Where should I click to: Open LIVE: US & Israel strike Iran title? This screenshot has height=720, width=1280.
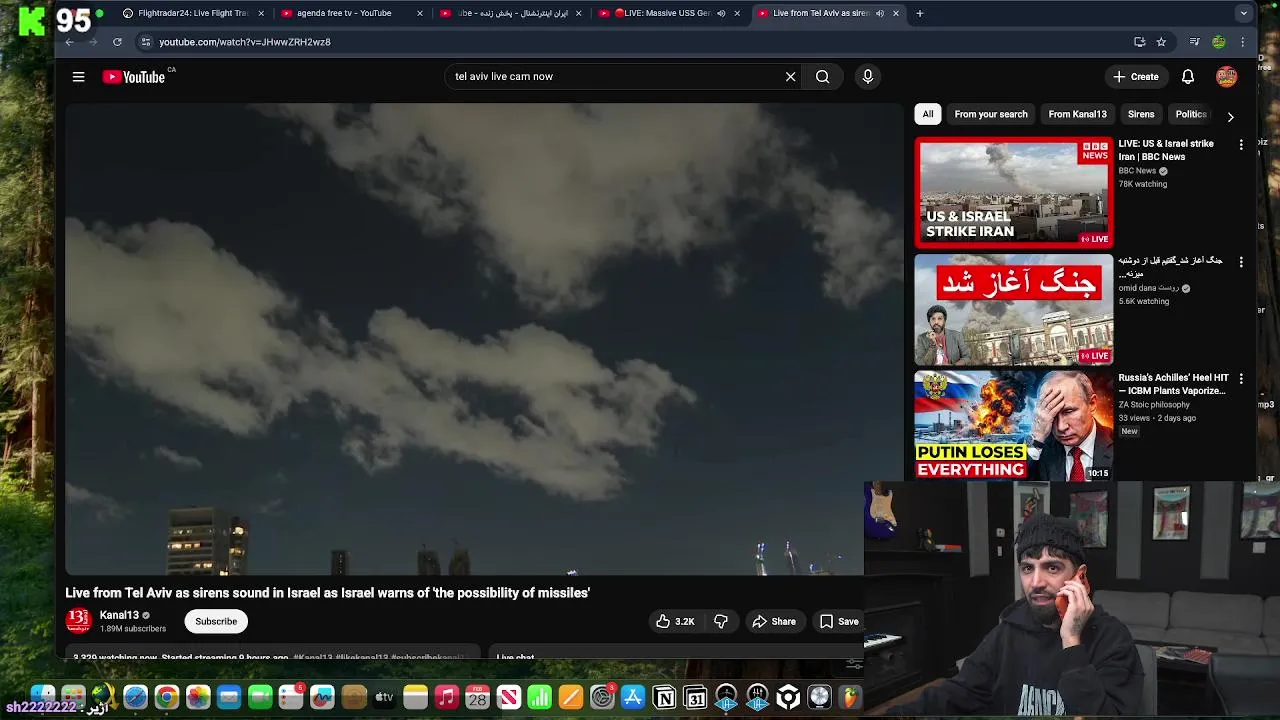point(1166,150)
